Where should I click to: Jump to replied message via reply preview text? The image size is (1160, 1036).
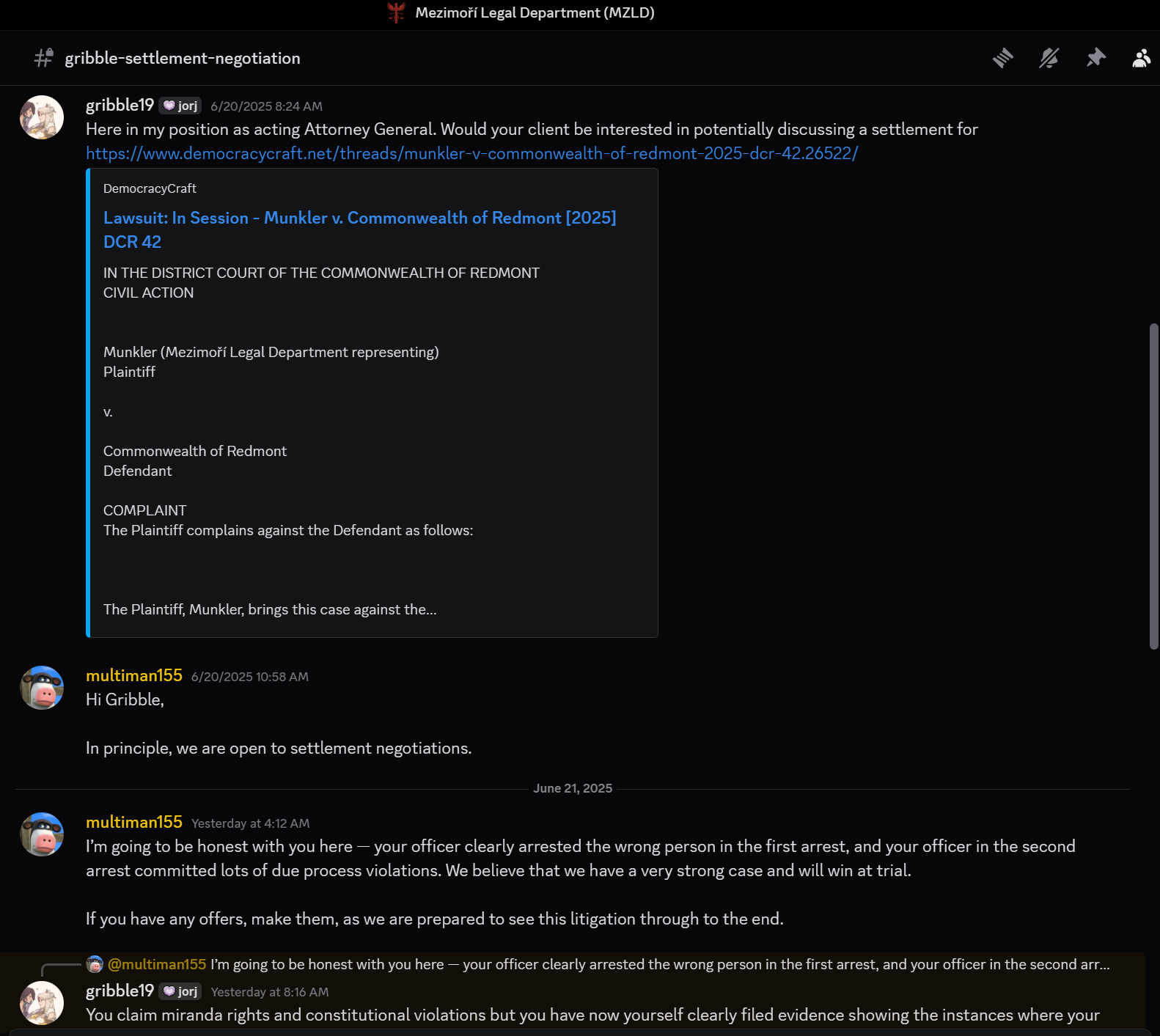click(x=660, y=964)
